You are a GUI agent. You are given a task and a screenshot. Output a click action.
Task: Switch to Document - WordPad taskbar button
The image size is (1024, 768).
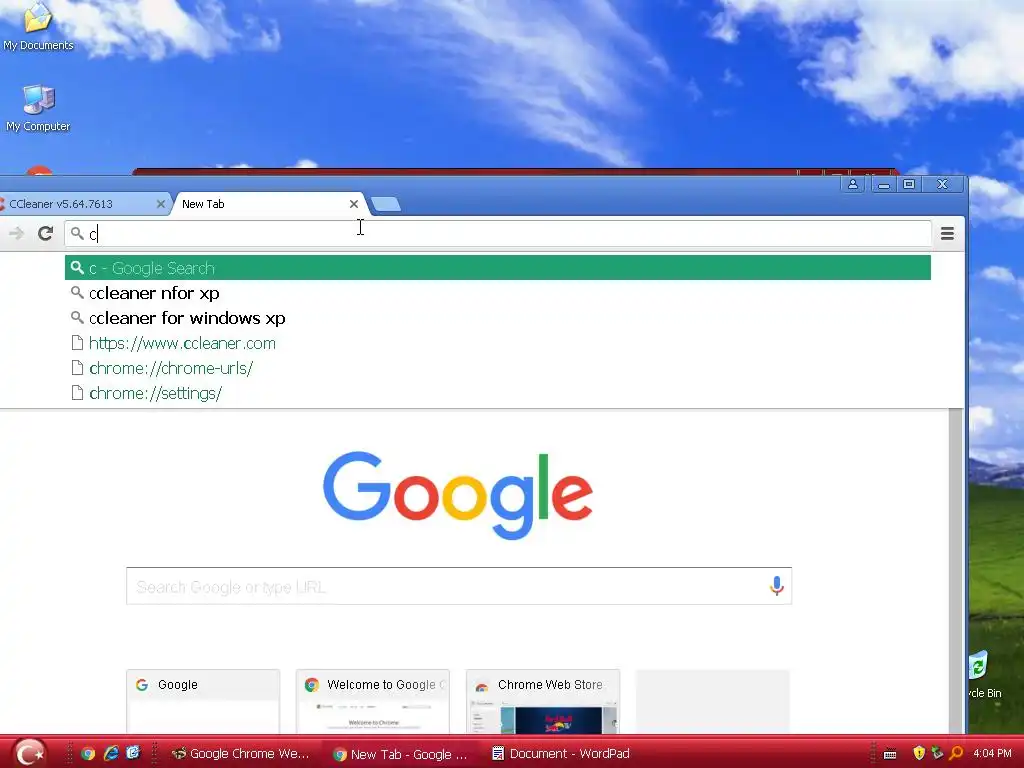coord(561,754)
